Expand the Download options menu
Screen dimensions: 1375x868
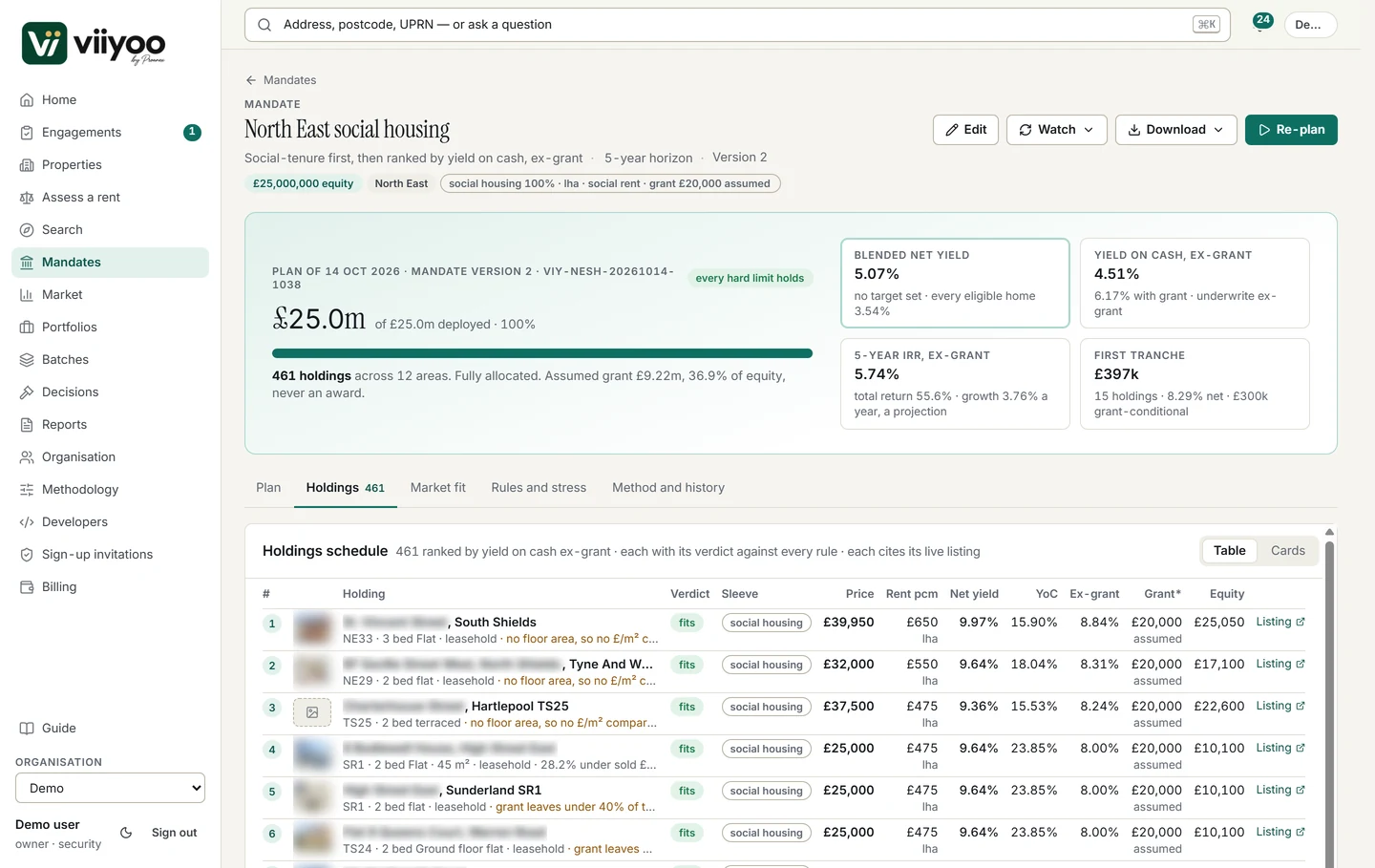coord(1176,130)
